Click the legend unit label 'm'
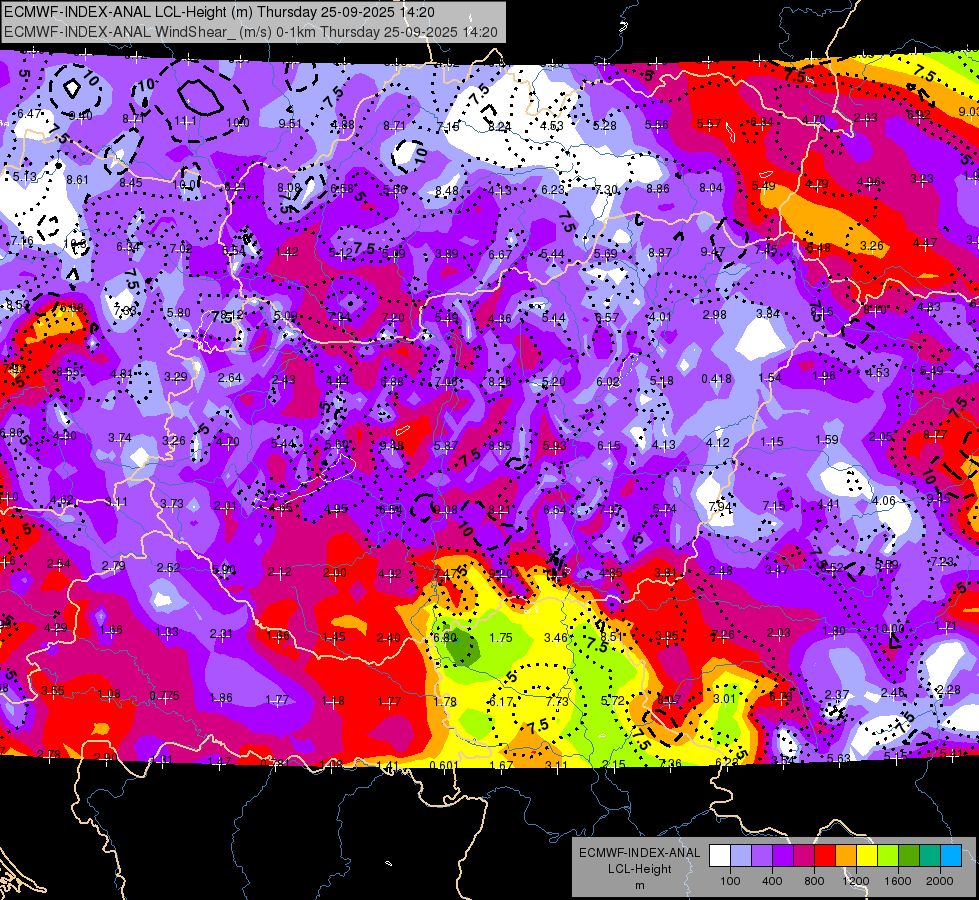This screenshot has height=900, width=979. (639, 885)
